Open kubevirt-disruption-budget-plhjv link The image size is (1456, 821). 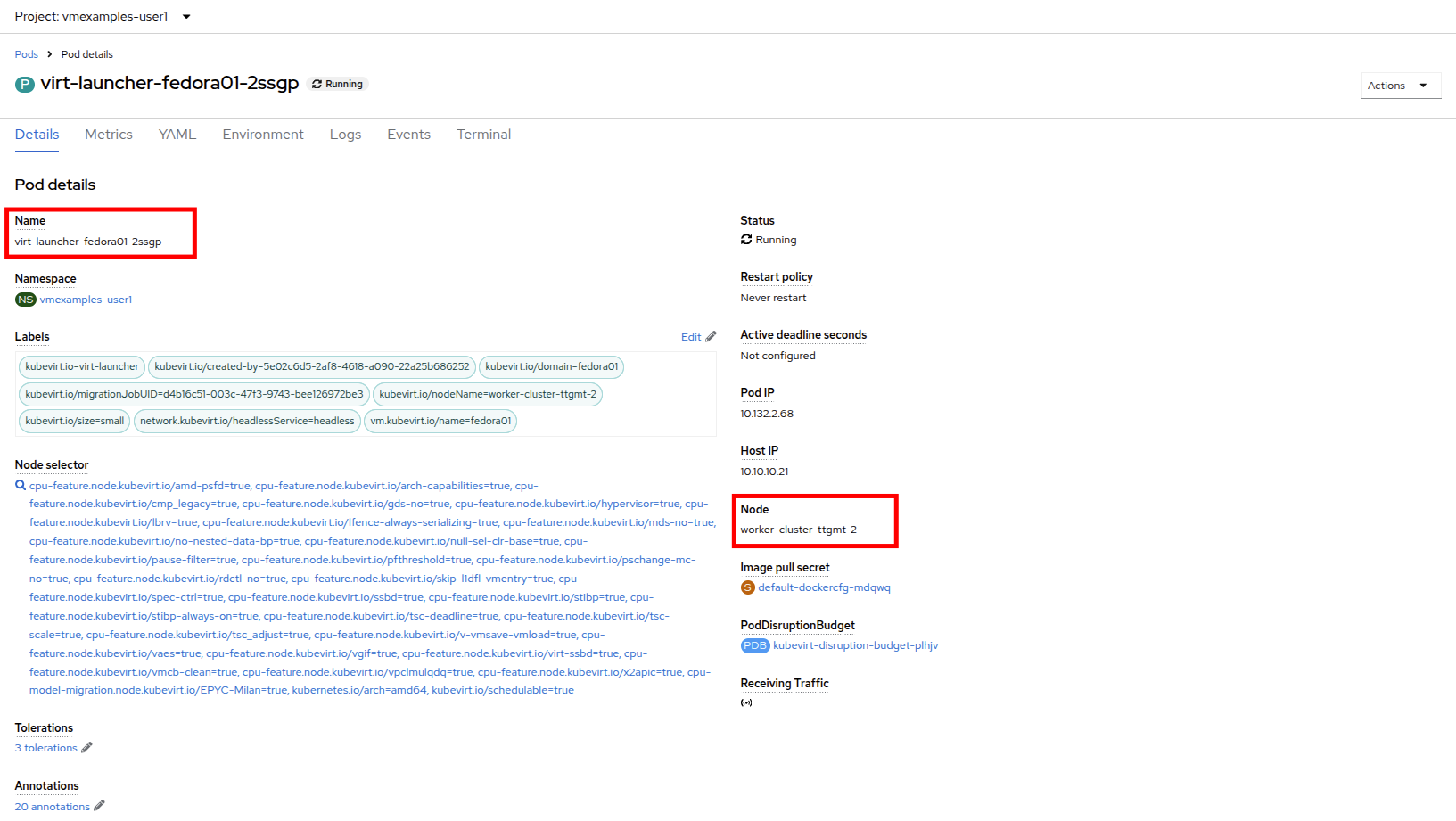point(855,645)
